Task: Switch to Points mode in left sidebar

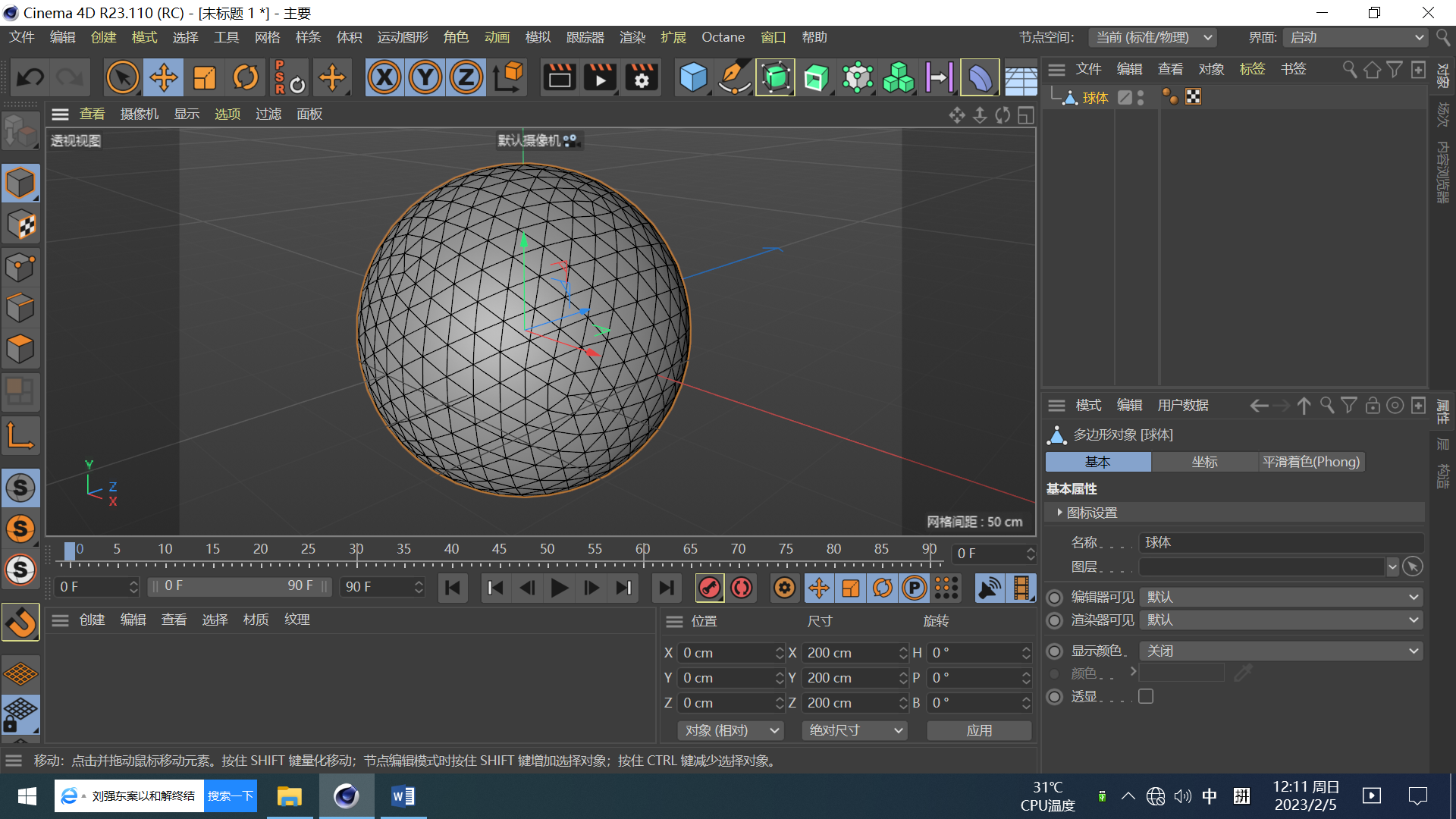Action: [20, 267]
